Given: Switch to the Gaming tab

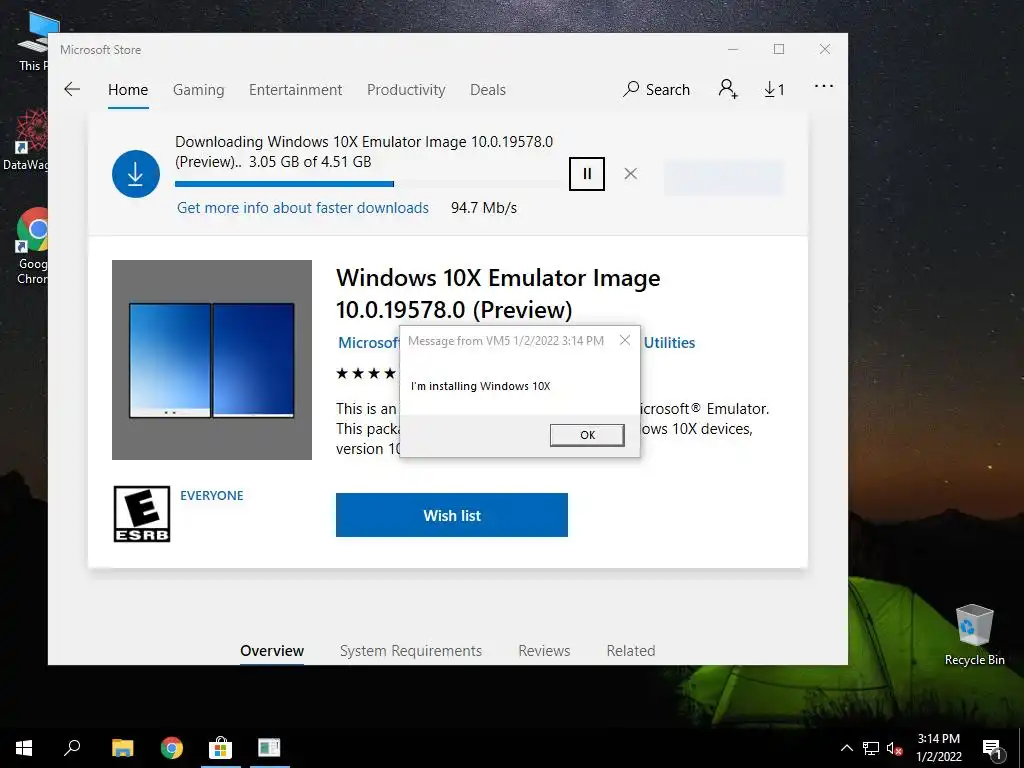Looking at the screenshot, I should (199, 89).
